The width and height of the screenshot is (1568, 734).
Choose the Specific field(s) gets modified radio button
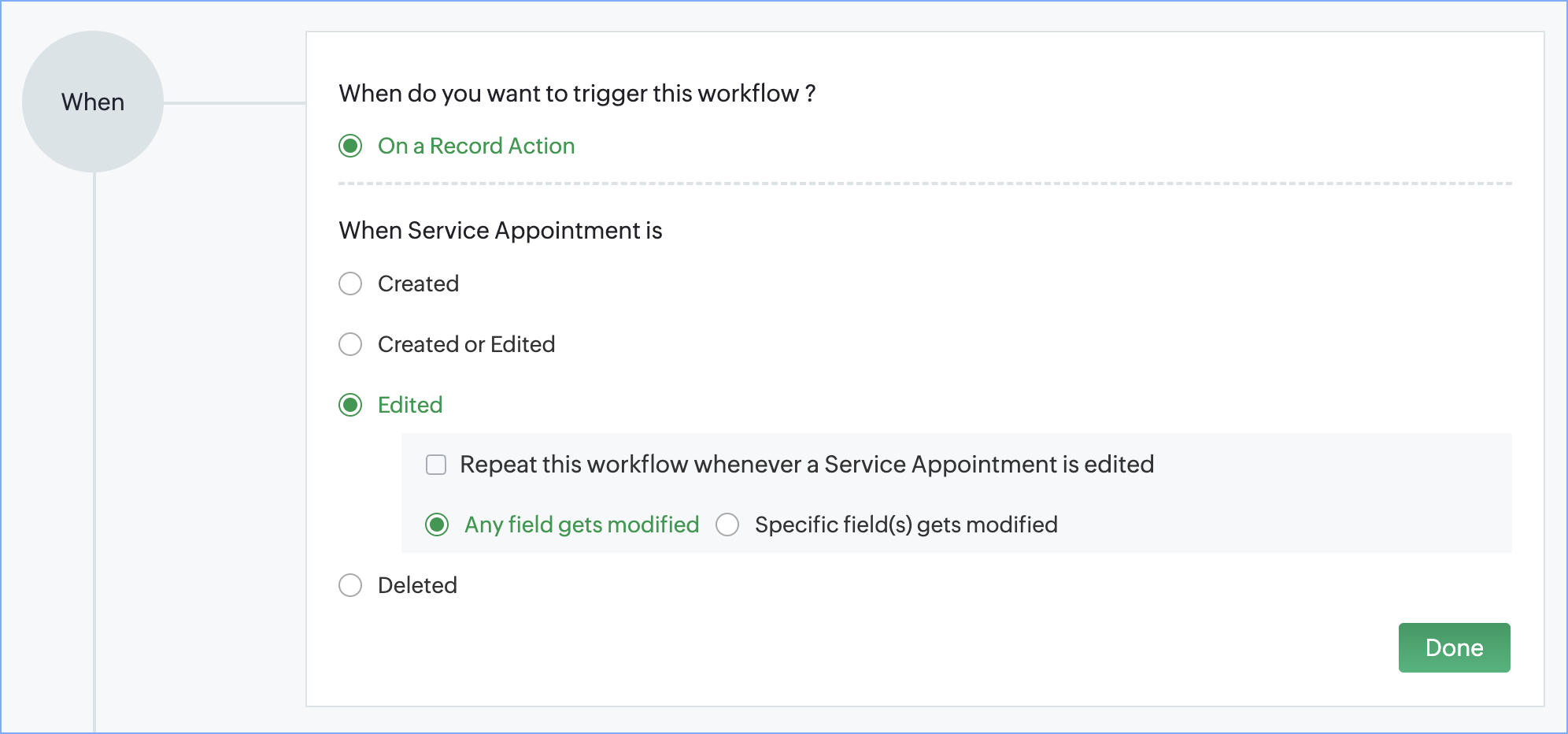coord(727,525)
